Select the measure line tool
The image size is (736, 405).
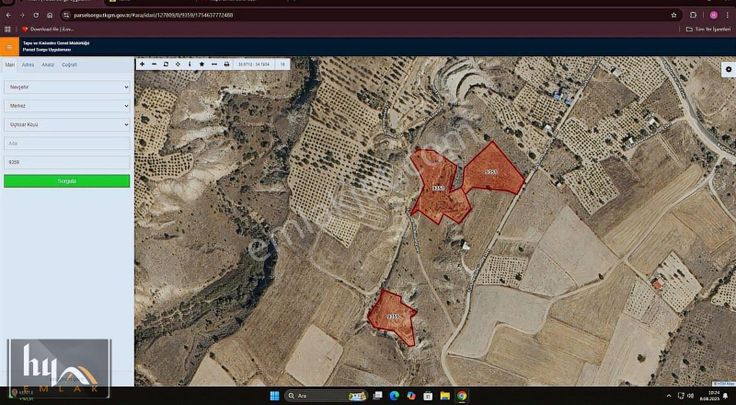215,64
